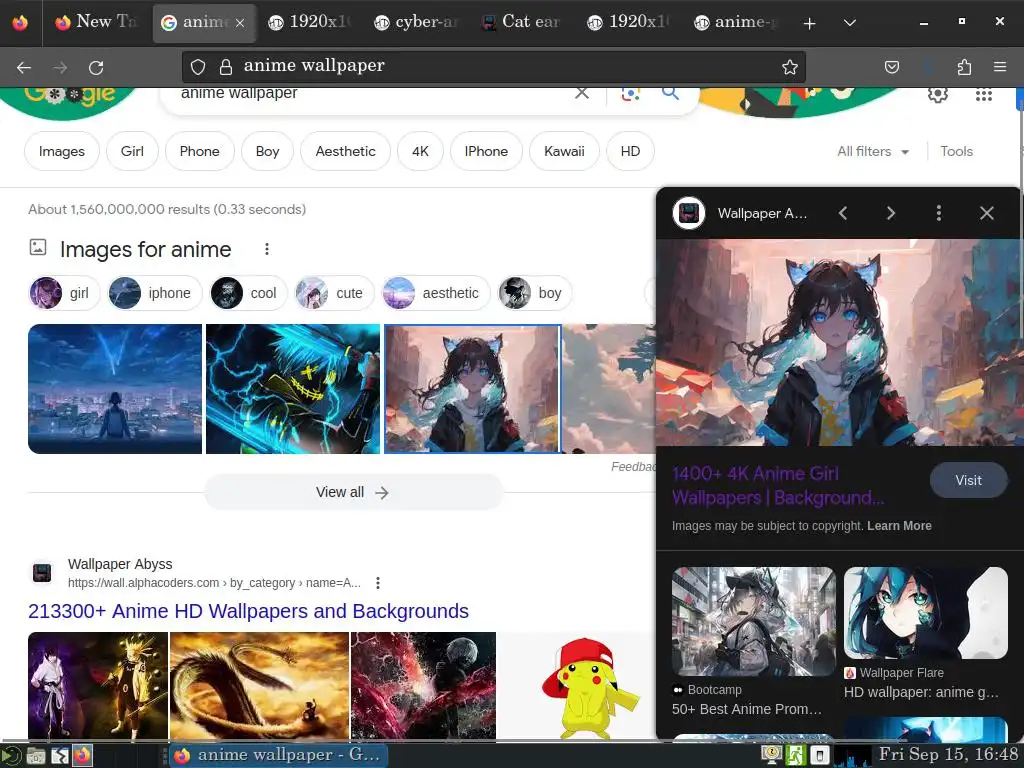Open 213300+ Anime HD Wallpapers result link
The height and width of the screenshot is (768, 1024).
coord(248,611)
